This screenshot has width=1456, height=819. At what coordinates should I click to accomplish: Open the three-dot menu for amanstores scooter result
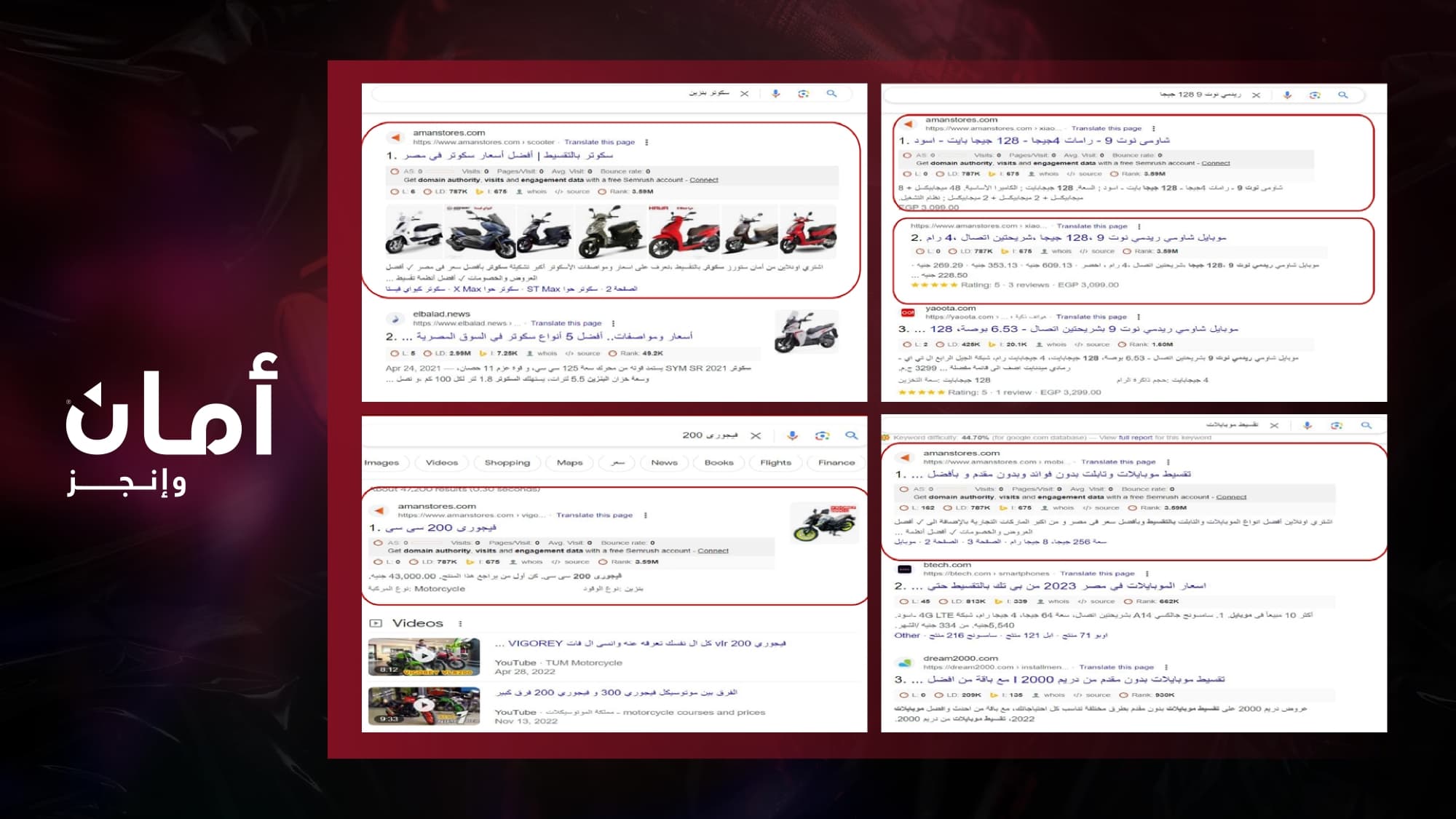click(646, 143)
